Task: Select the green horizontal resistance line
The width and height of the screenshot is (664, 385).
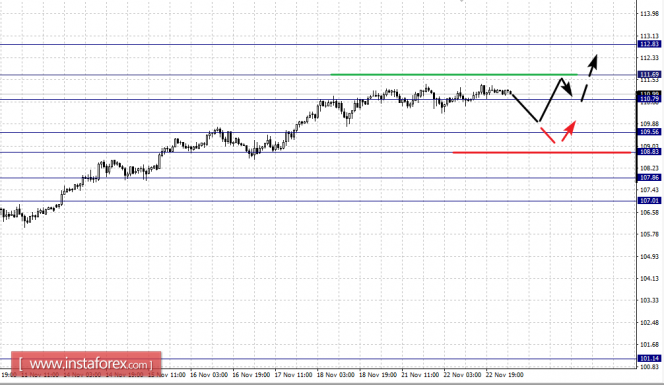Action: click(454, 75)
